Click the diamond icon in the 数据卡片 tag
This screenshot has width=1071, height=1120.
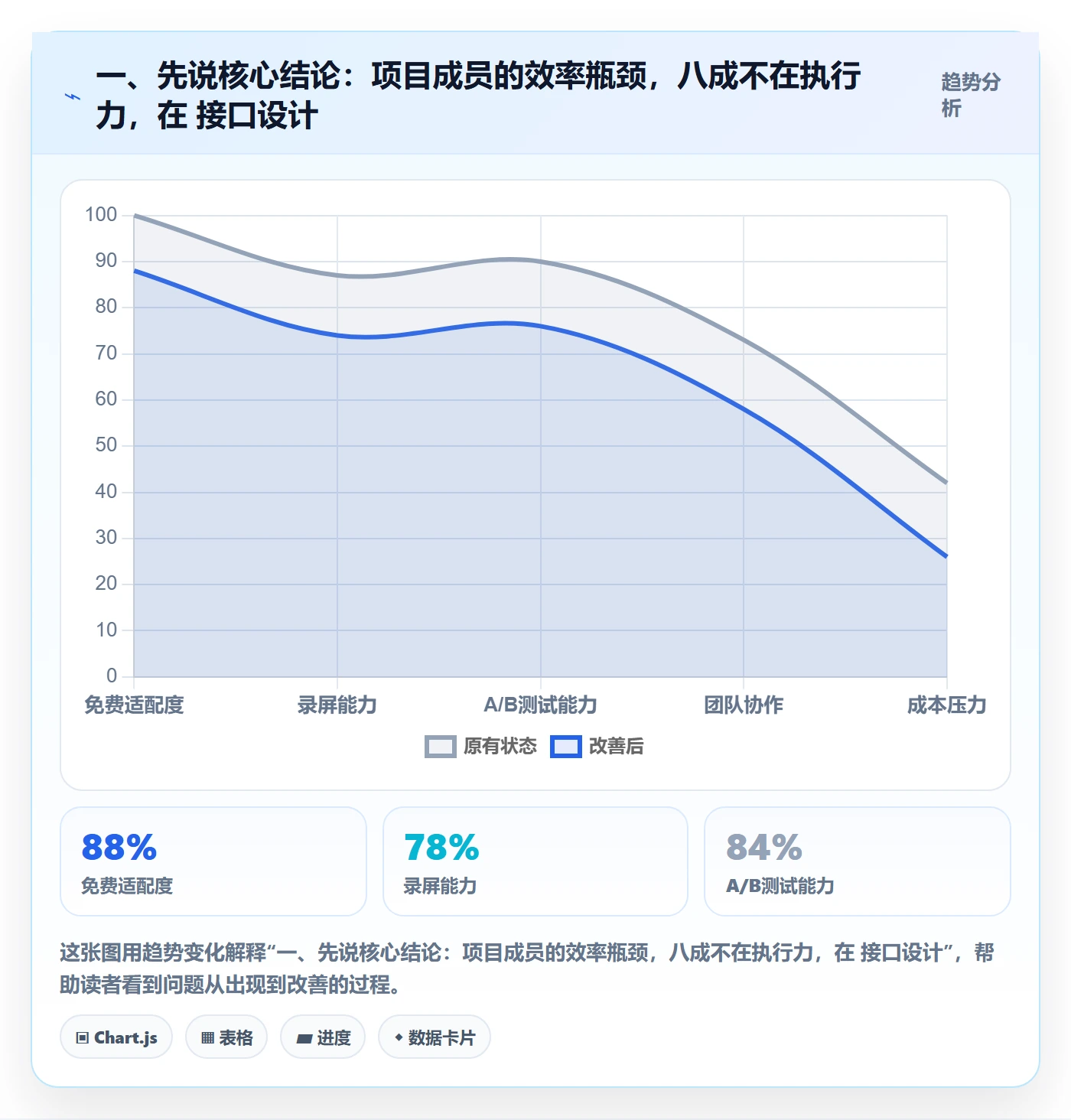click(x=399, y=1037)
